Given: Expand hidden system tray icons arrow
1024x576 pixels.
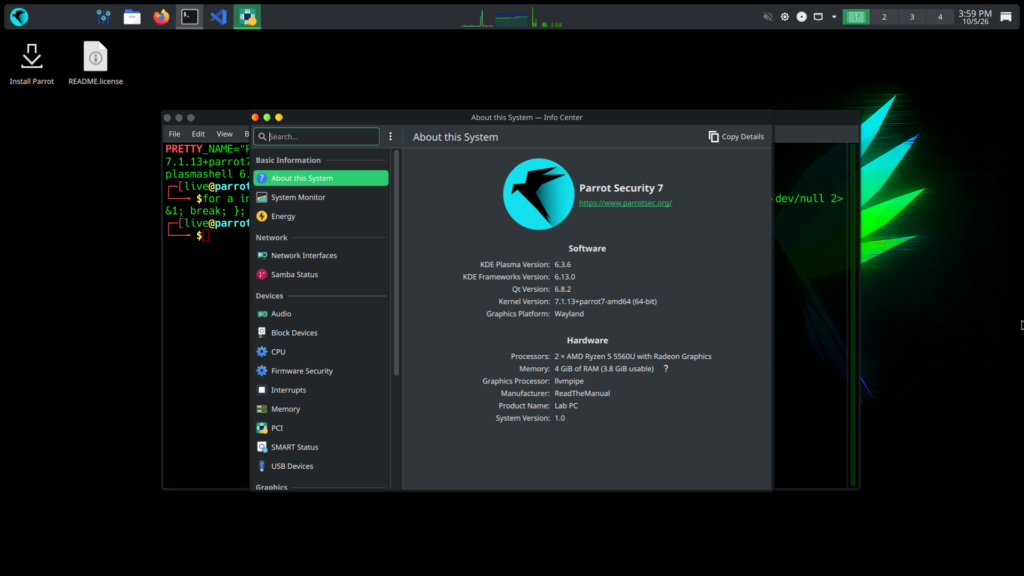Looking at the screenshot, I should tap(834, 17).
